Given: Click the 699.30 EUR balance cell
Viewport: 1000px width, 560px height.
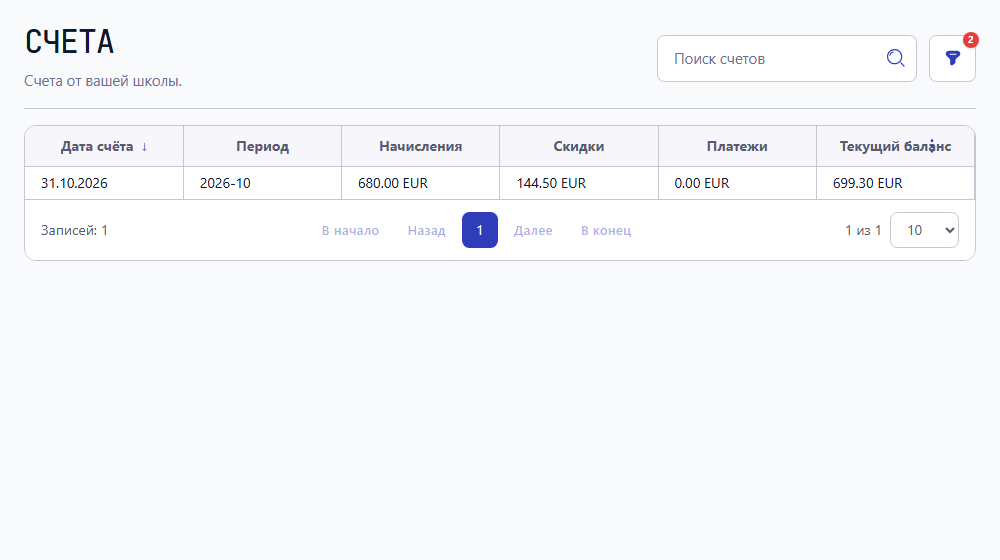Looking at the screenshot, I should [895, 183].
